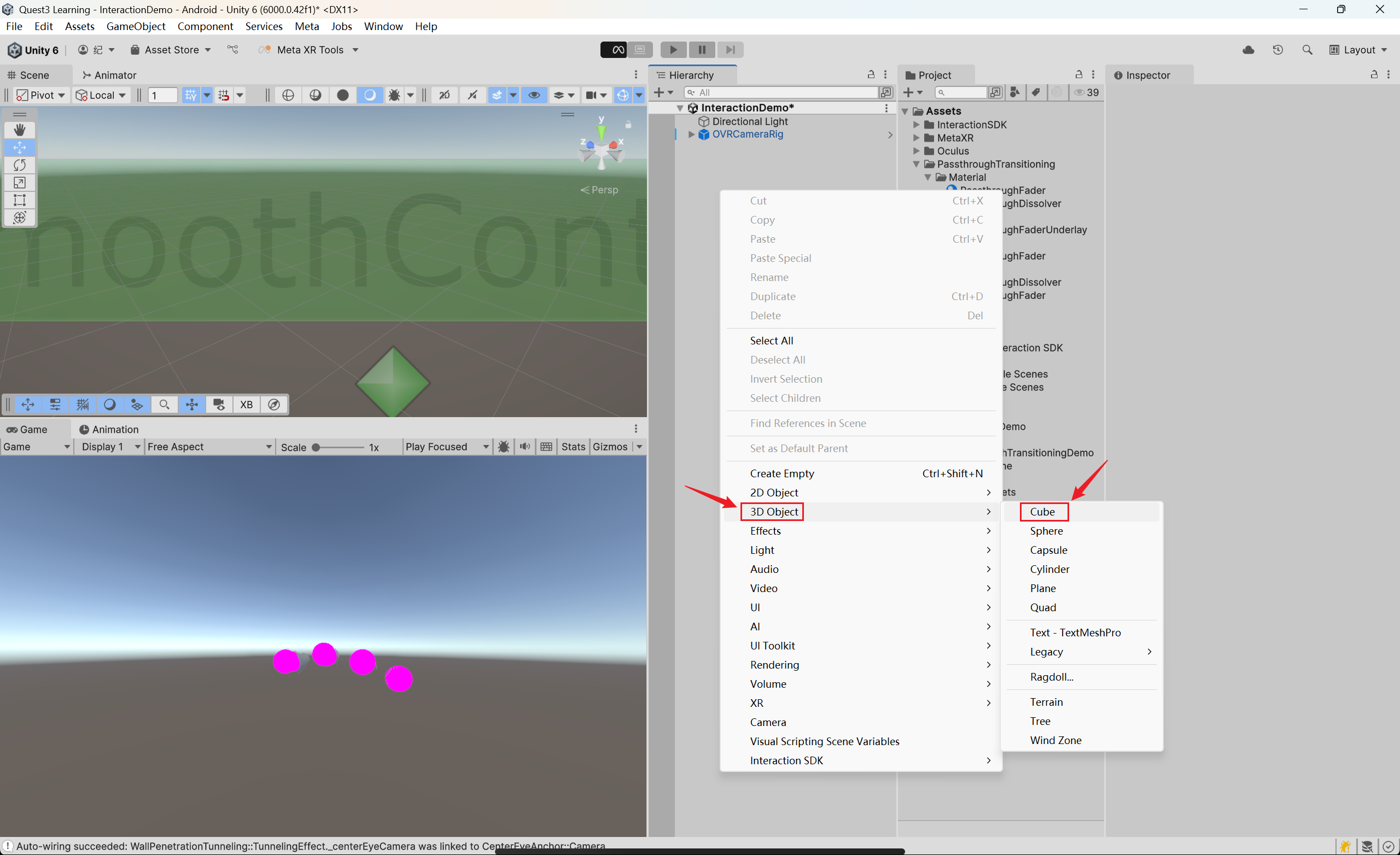
Task: Click the Play button
Action: pos(673,50)
